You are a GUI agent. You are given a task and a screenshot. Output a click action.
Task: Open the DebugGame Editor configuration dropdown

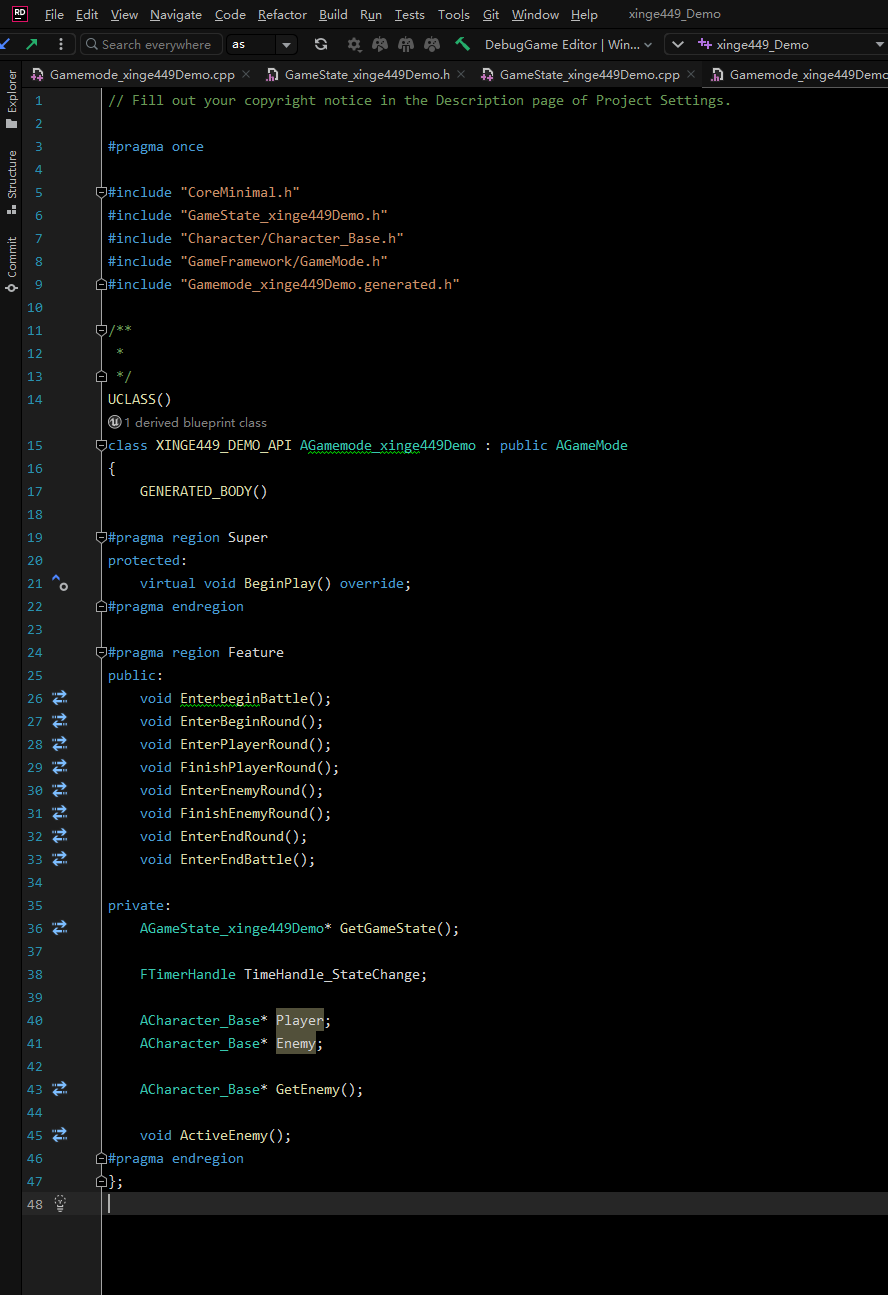point(568,44)
